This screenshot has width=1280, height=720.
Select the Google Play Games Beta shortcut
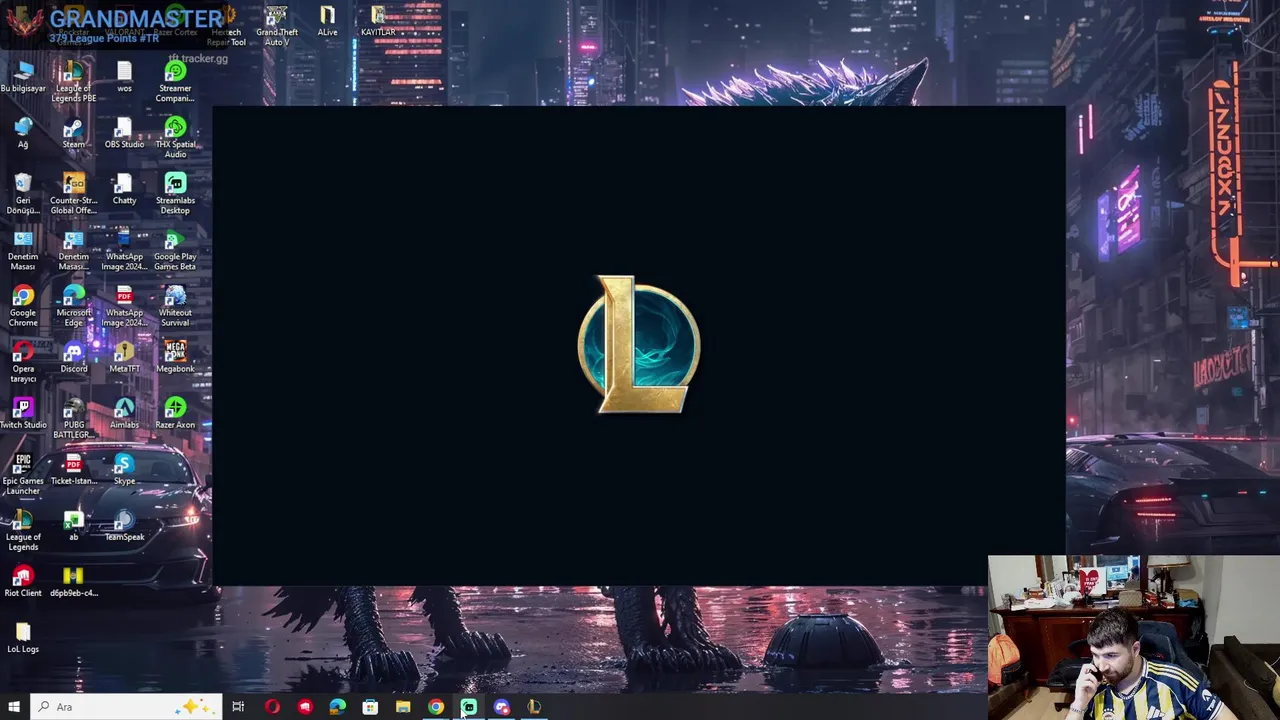coord(175,250)
